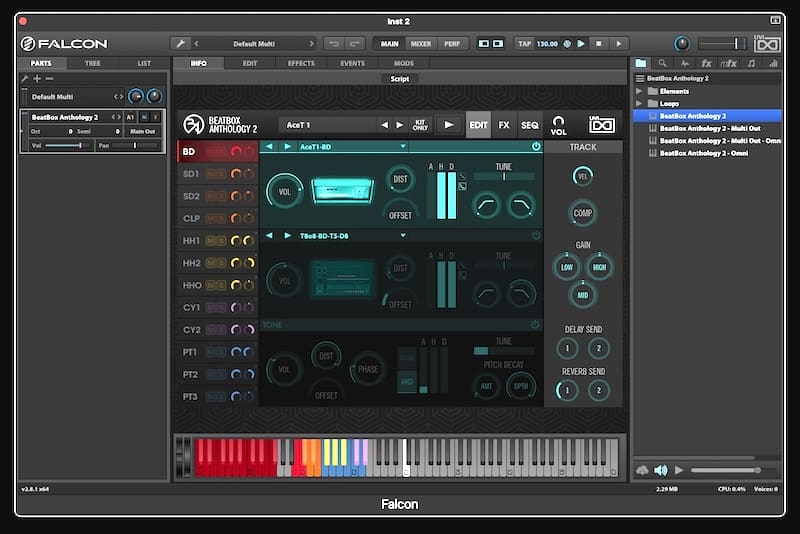
Task: Open the file browser folder tab
Action: pos(641,63)
